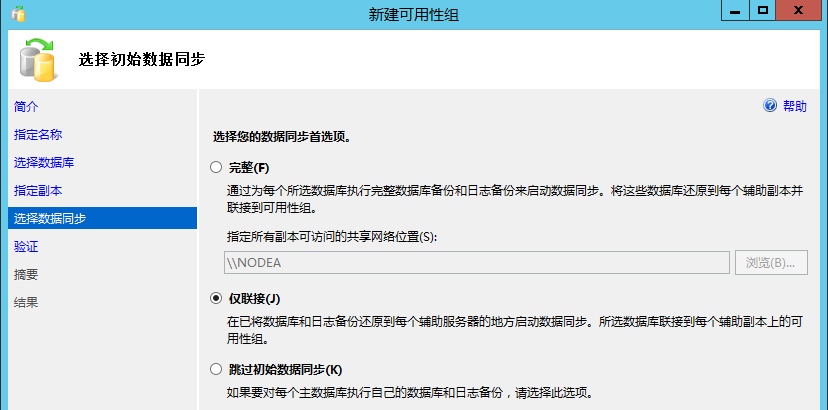Screen dimensions: 828x410
Task: Click the text 选择您的数据同步首选项。
Action: point(283,137)
